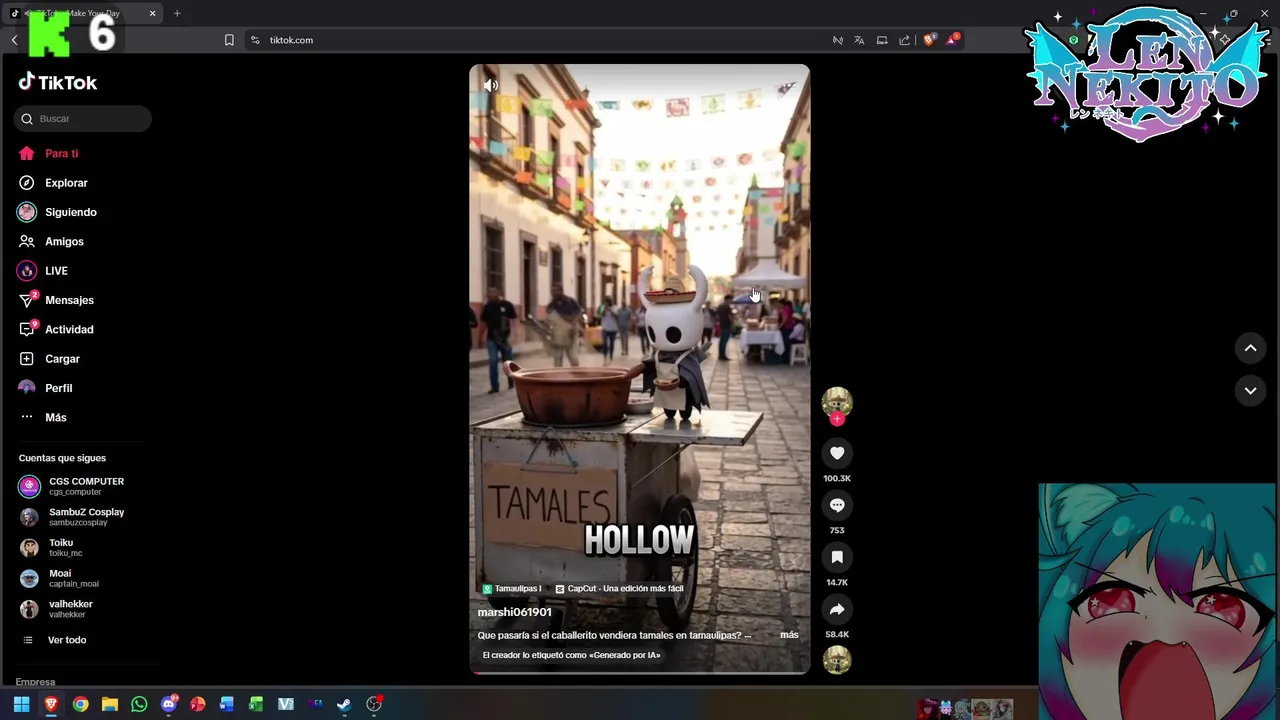The height and width of the screenshot is (720, 1280).
Task: Click the Buscar search field
Action: tap(83, 119)
